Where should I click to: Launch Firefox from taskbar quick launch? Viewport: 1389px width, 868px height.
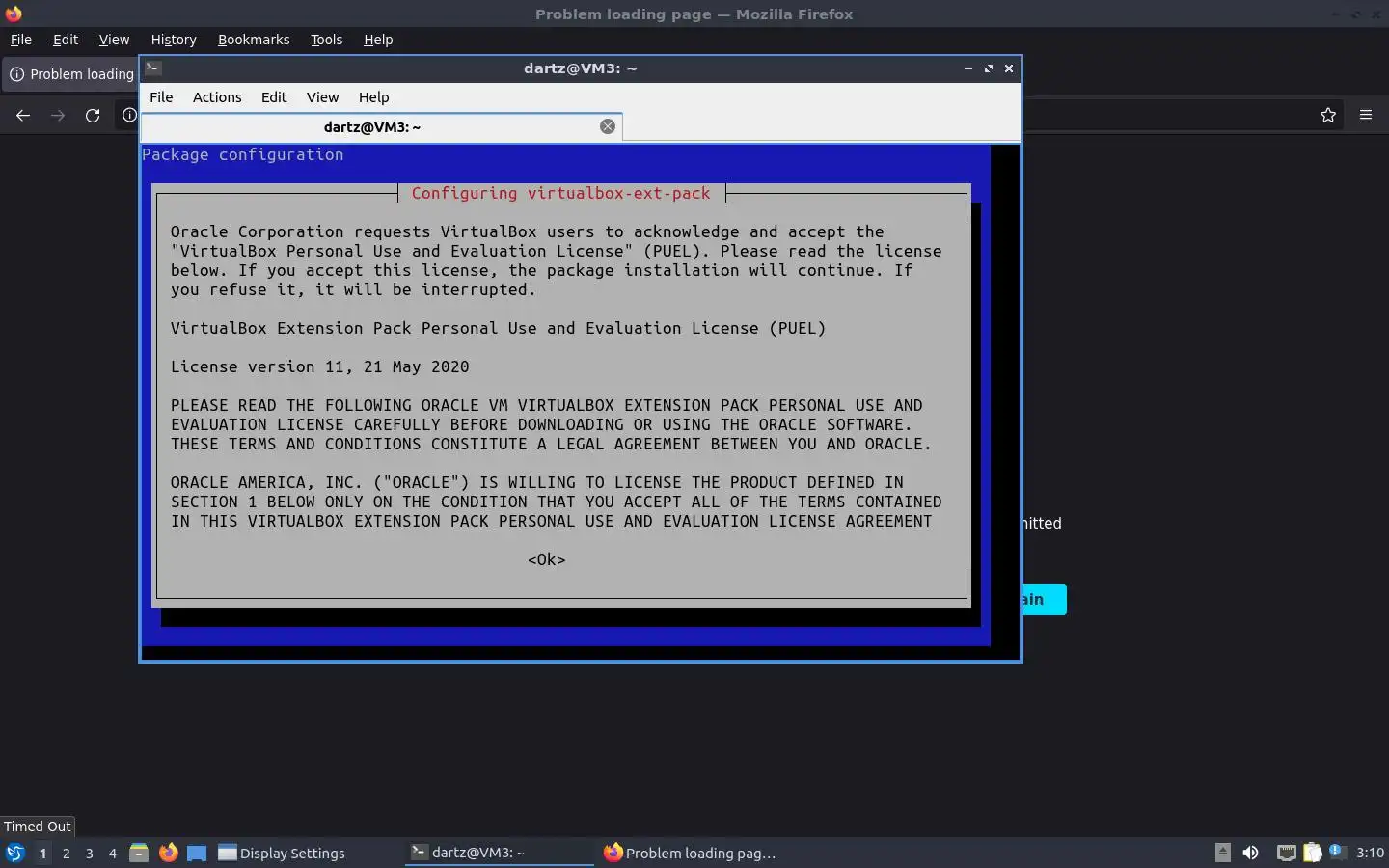(168, 853)
